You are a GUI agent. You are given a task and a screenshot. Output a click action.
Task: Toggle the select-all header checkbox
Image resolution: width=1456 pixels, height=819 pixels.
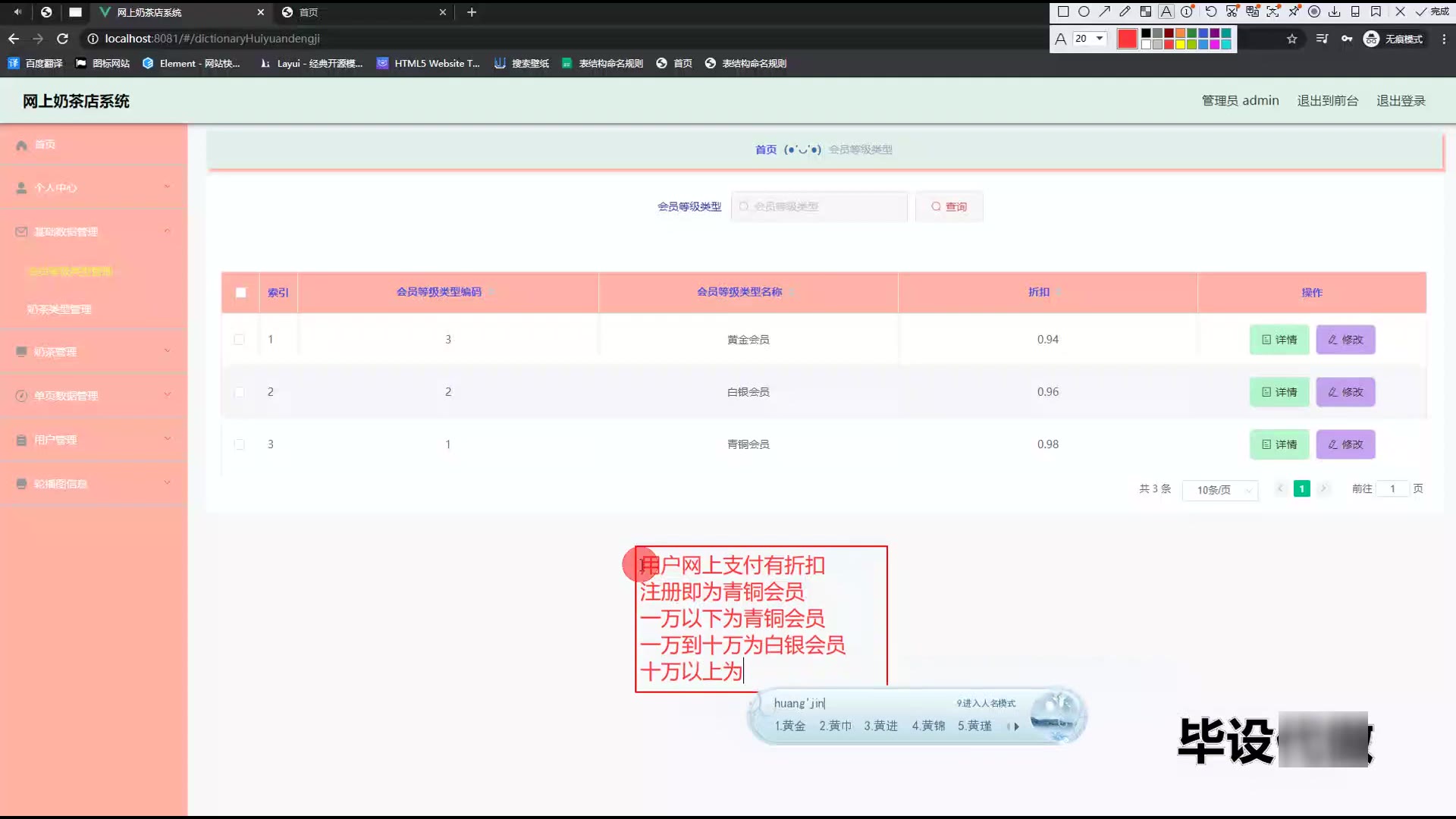point(240,293)
